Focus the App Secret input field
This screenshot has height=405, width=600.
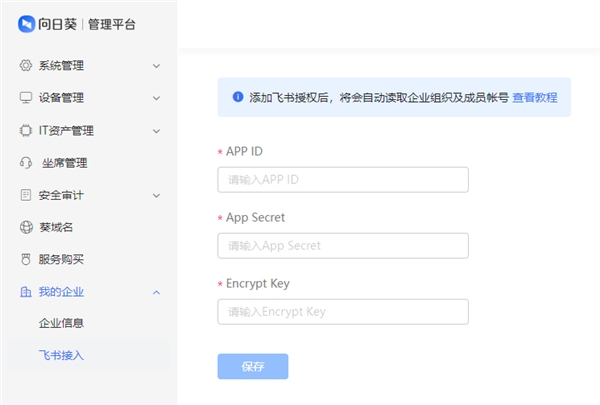[343, 246]
